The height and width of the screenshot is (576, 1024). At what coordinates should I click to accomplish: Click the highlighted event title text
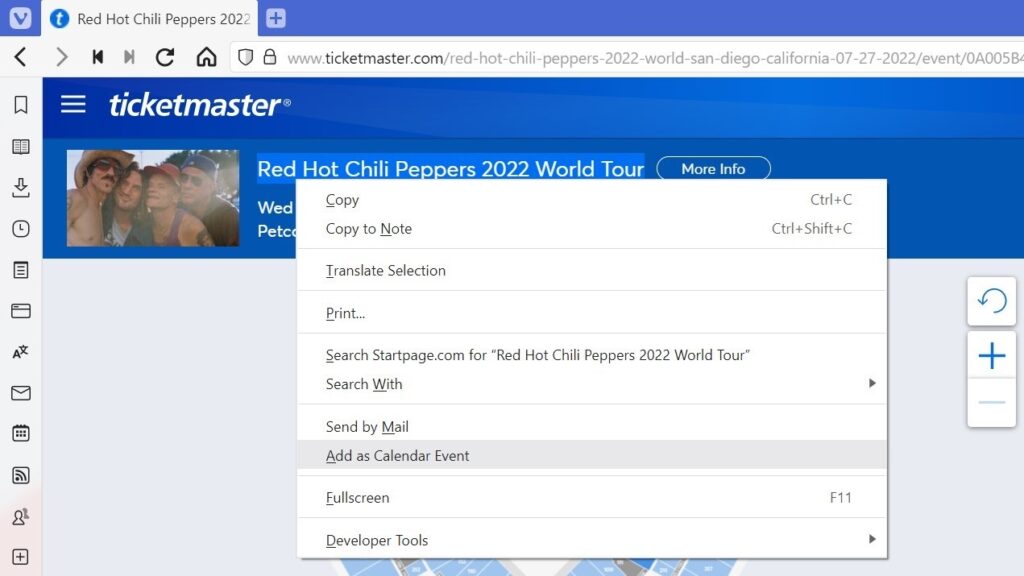point(451,169)
